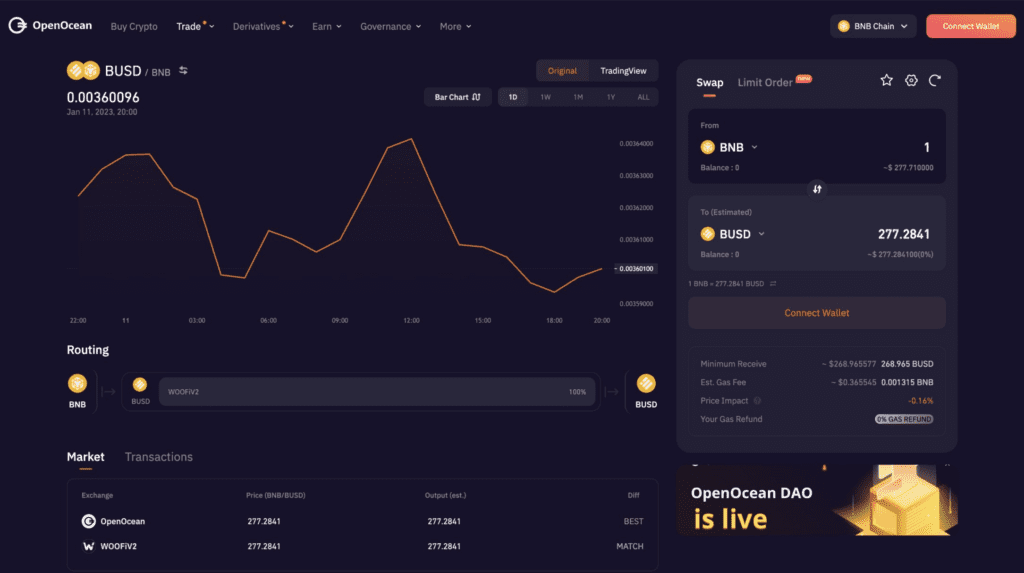The width and height of the screenshot is (1024, 573).
Task: Click the OpenOcean exchange icon in Market table
Action: [x=88, y=521]
